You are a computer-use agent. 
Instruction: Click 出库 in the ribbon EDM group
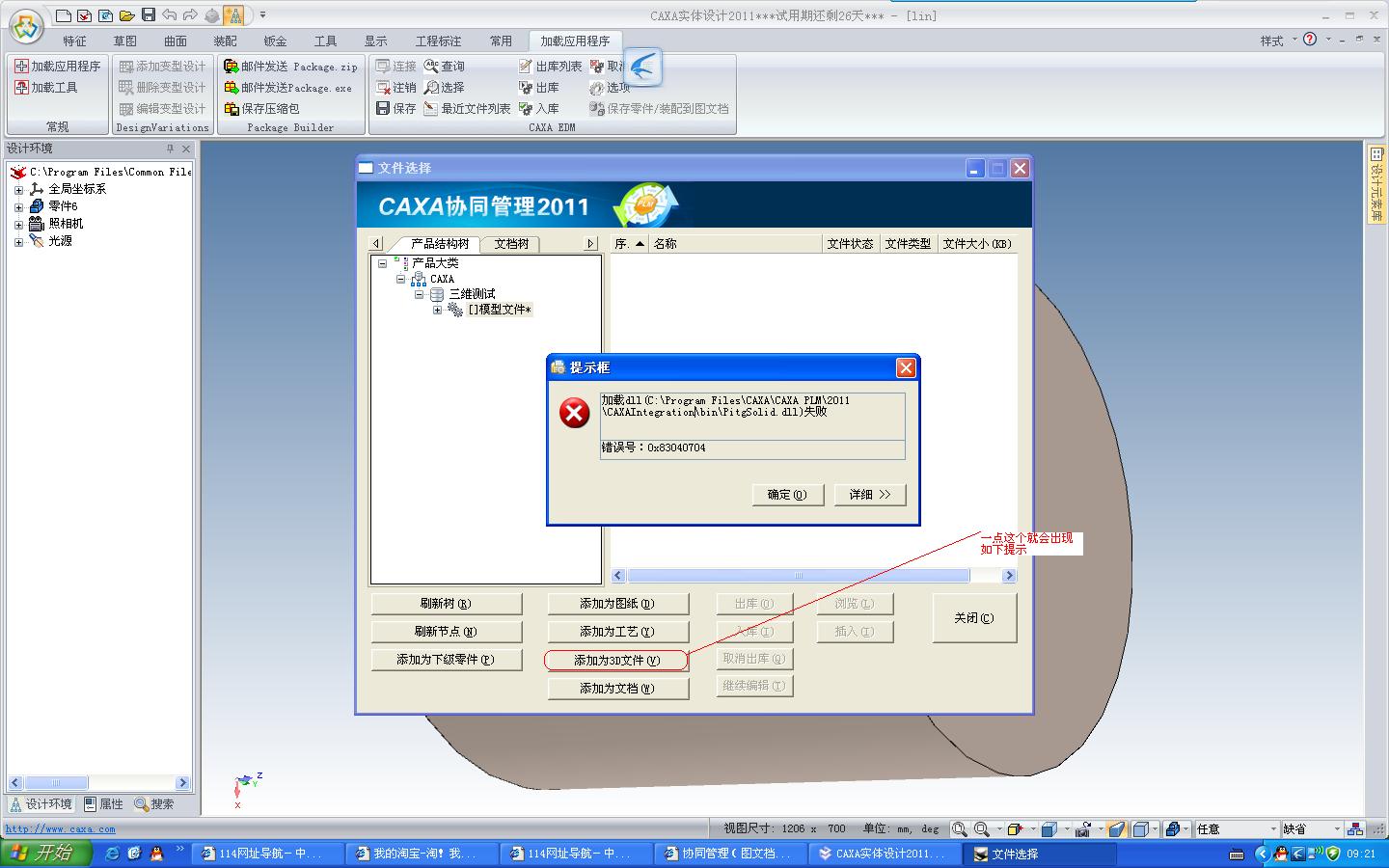point(539,88)
